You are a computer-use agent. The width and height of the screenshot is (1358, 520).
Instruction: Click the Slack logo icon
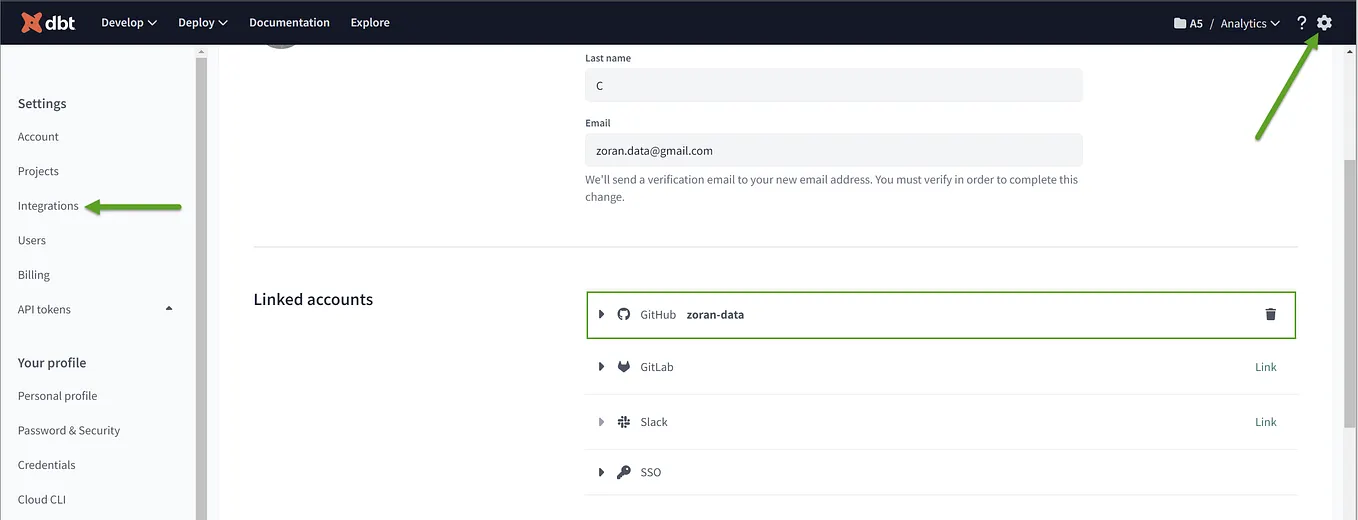tap(624, 422)
